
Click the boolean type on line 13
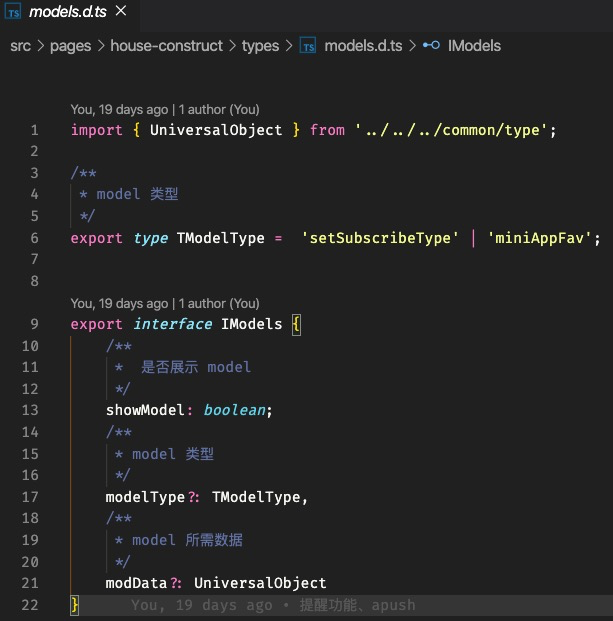point(234,410)
